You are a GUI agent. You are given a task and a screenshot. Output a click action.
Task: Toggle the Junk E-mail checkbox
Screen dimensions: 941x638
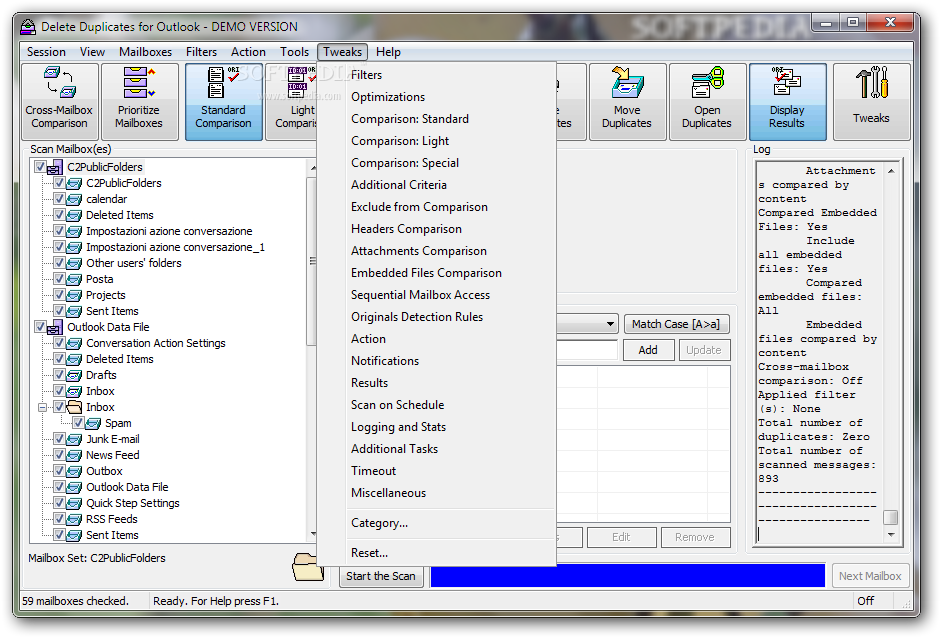59,439
